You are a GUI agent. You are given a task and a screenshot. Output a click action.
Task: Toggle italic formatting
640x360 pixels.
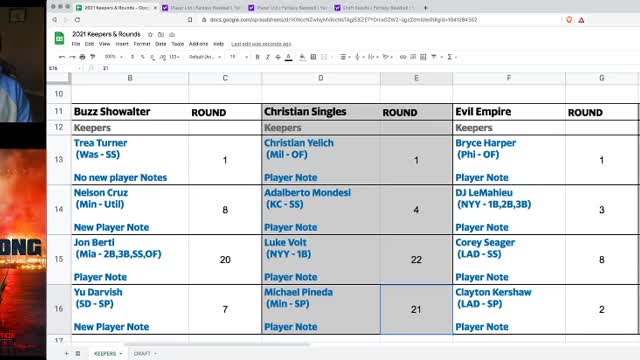point(268,57)
